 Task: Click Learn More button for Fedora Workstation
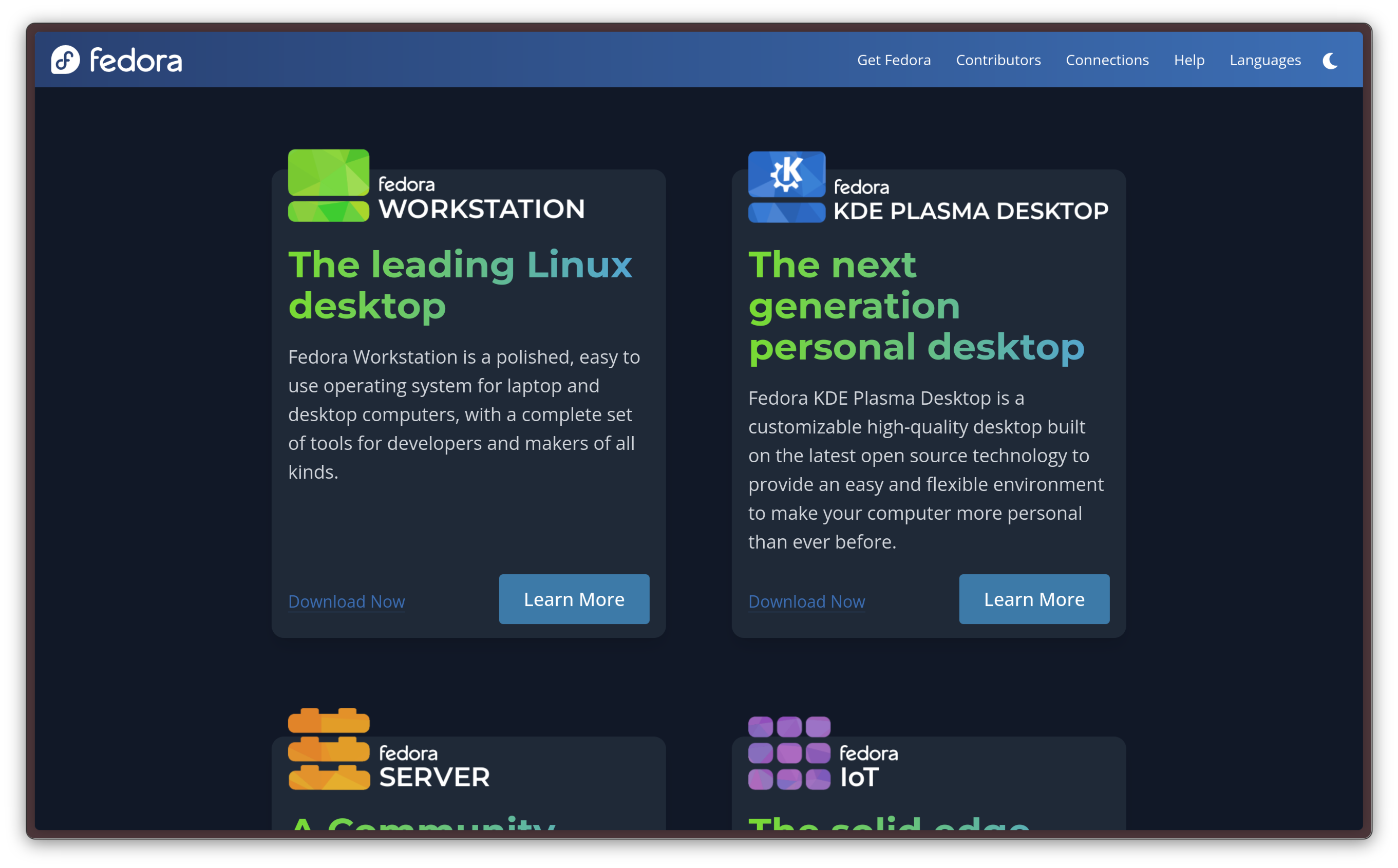pos(574,599)
